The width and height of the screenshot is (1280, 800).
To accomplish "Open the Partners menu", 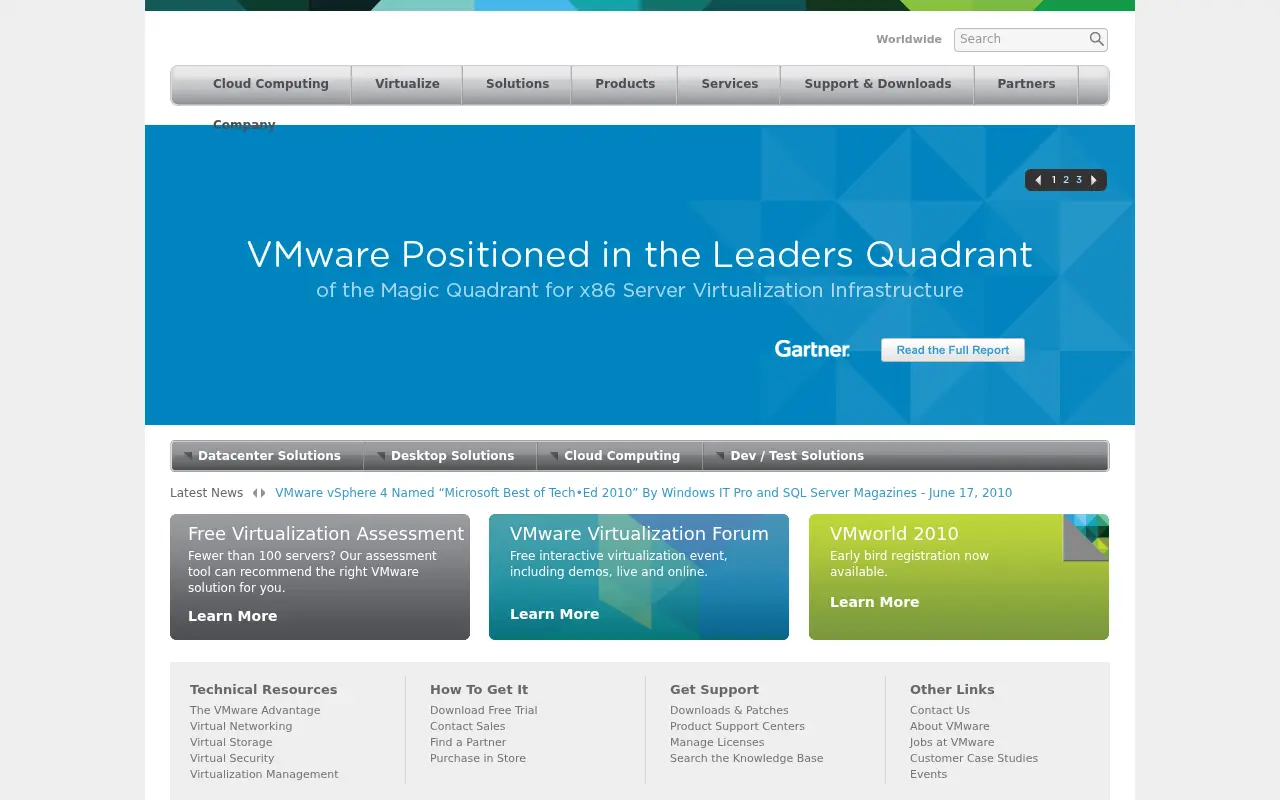I will pyautogui.click(x=1026, y=84).
